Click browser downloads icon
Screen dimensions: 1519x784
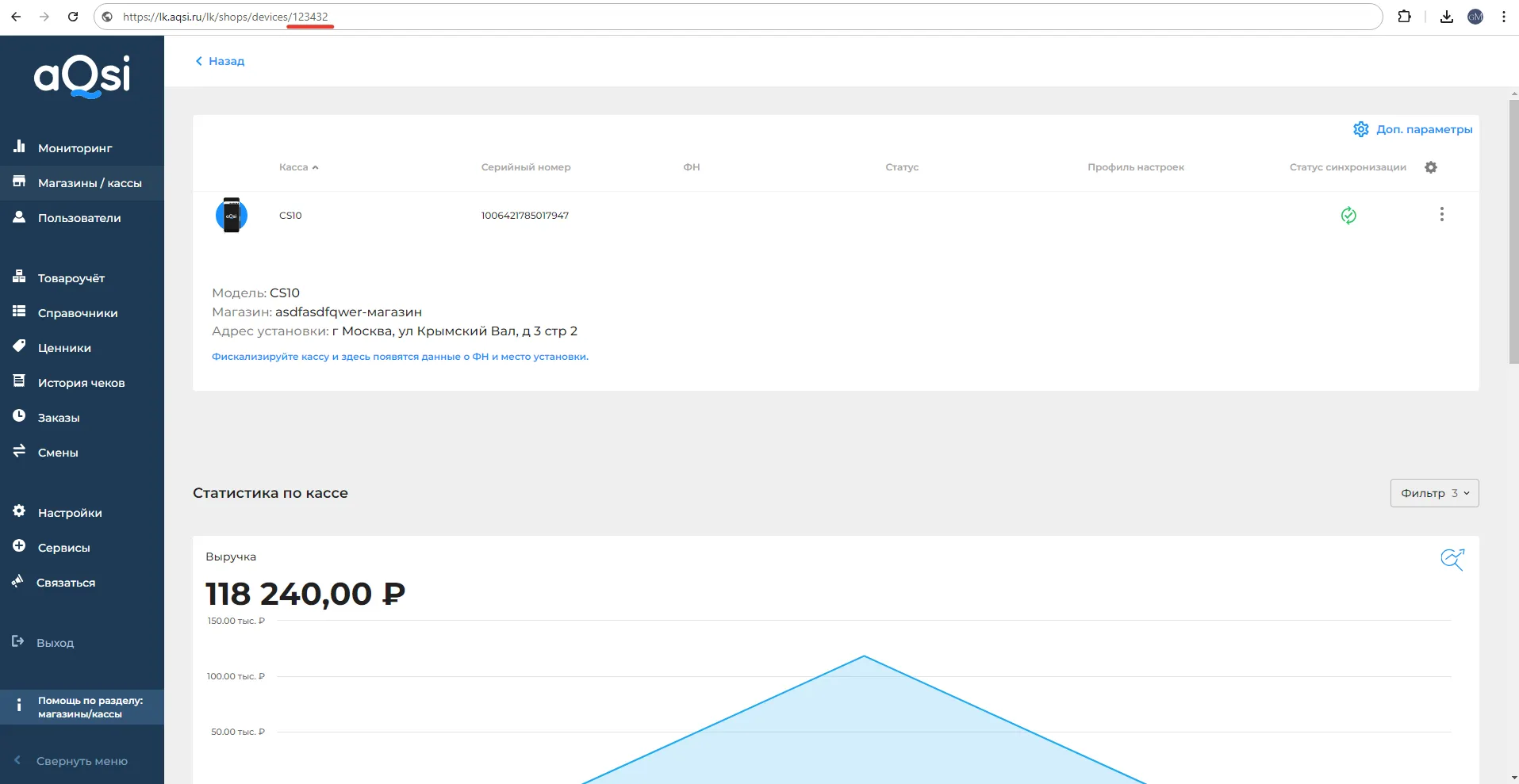(1446, 17)
